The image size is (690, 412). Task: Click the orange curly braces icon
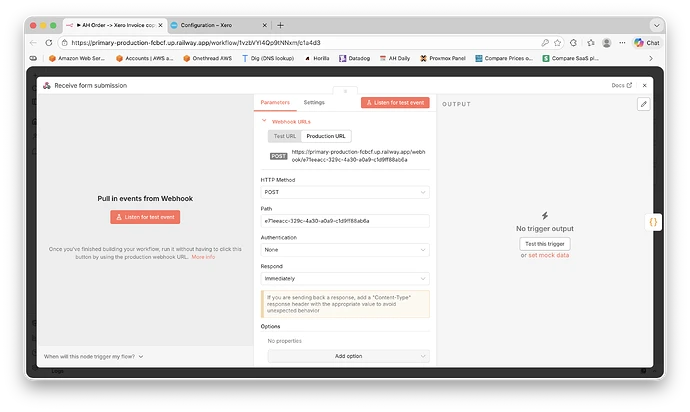click(651, 221)
